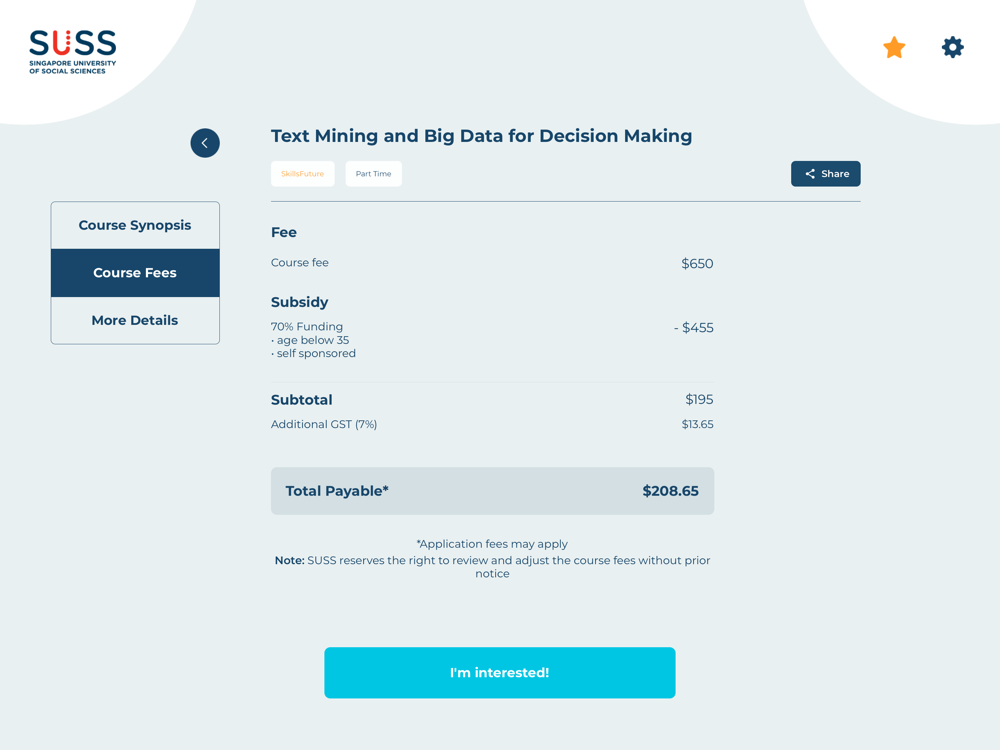Viewport: 1000px width, 750px height.
Task: Click the I'm interested! button
Action: pyautogui.click(x=499, y=672)
